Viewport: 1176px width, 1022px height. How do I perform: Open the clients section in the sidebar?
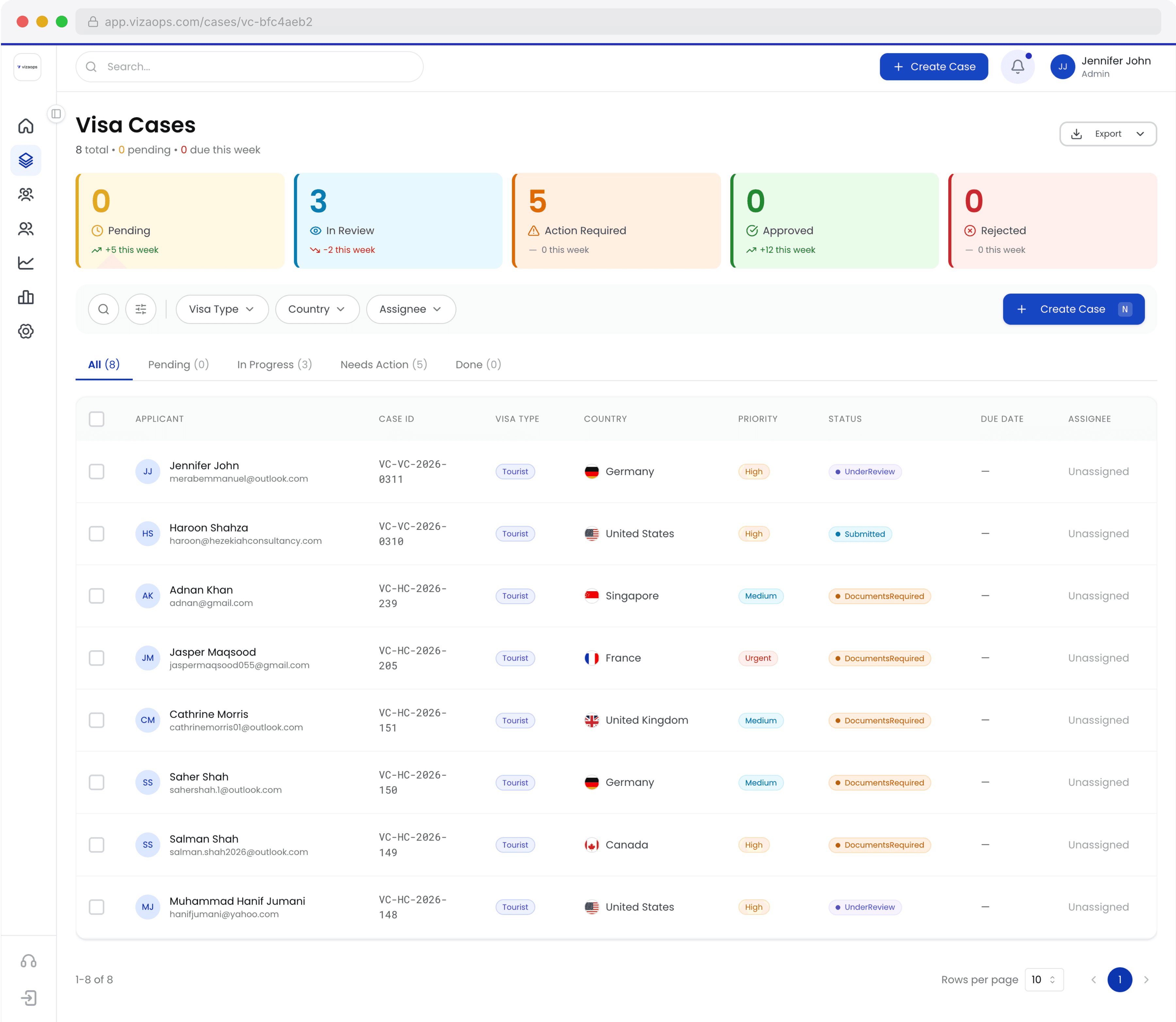tap(26, 194)
